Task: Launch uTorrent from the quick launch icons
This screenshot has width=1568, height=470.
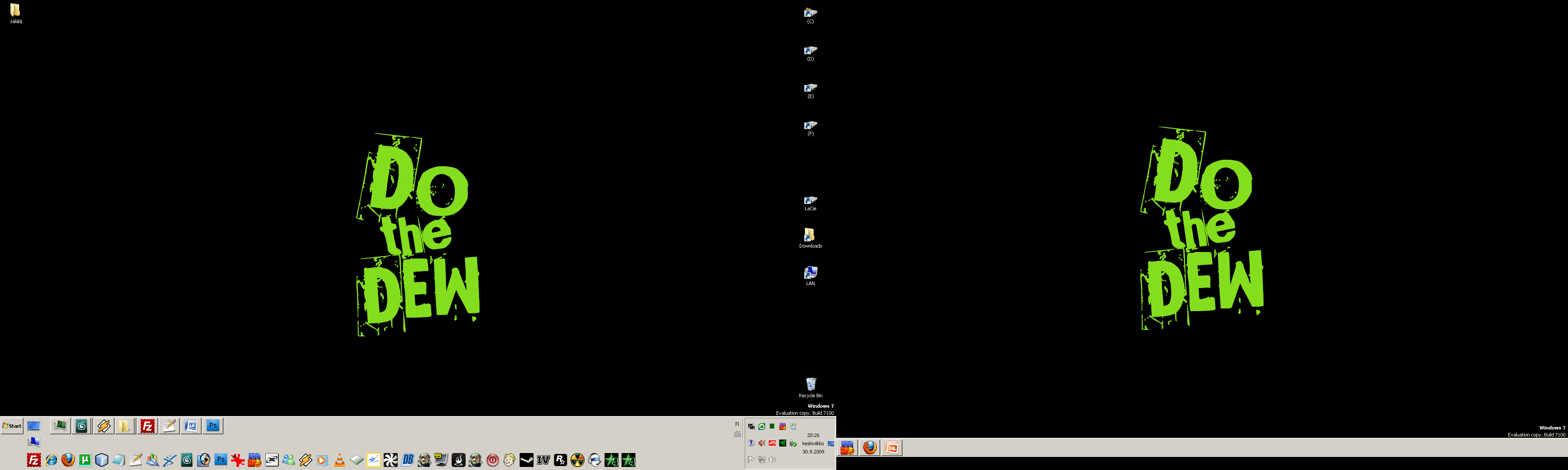Action: point(84,460)
